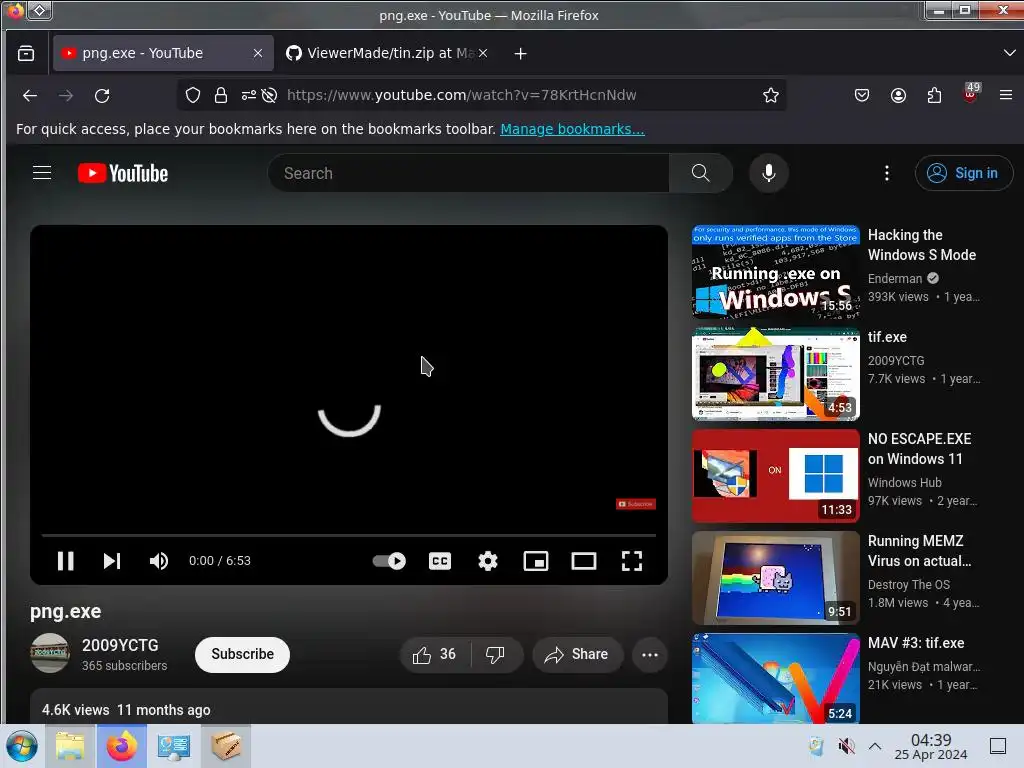Show tracking protection shield info
Viewport: 1024px width, 768px height.
[x=193, y=95]
